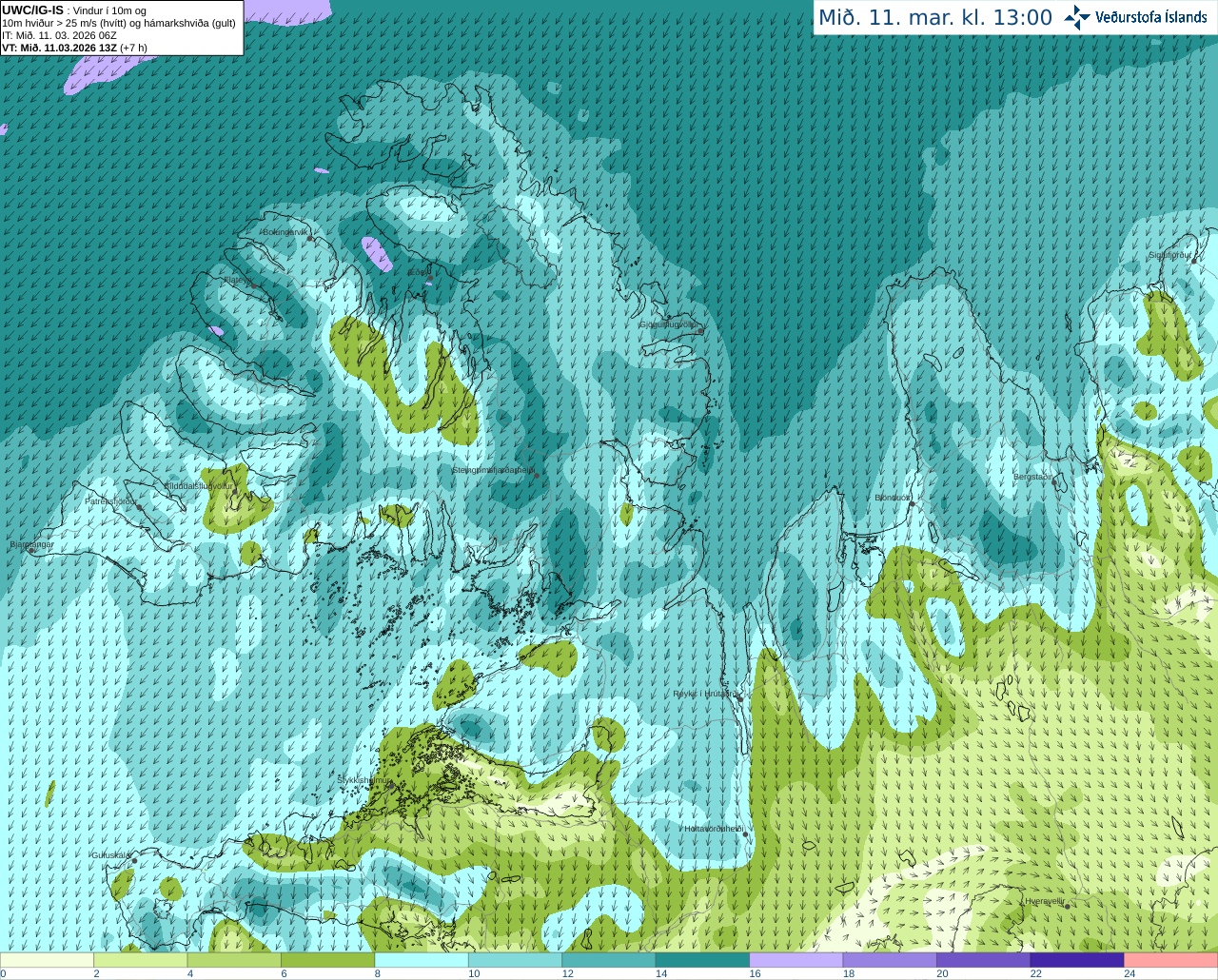
Task: Click the legend scale number 24
Action: pyautogui.click(x=1130, y=973)
